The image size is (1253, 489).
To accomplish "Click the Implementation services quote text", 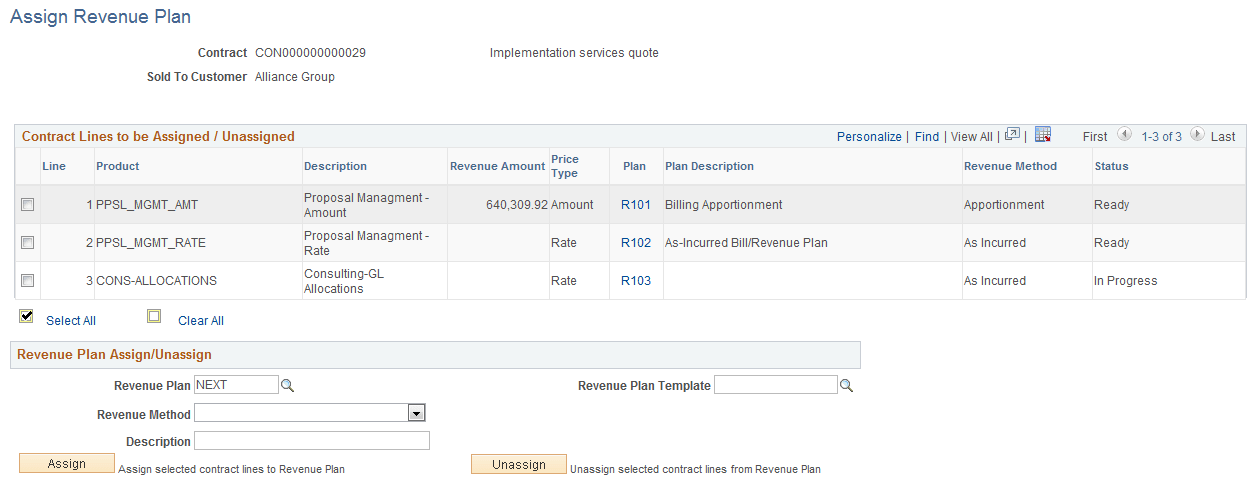I will pos(574,53).
